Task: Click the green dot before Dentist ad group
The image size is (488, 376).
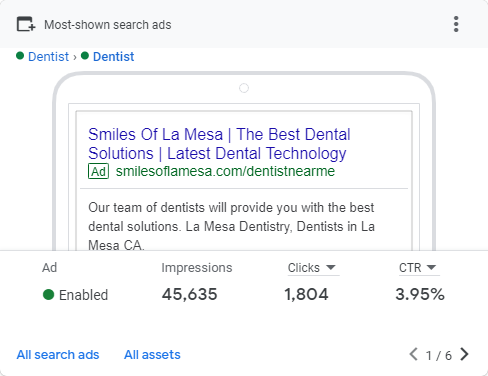Action: click(85, 56)
